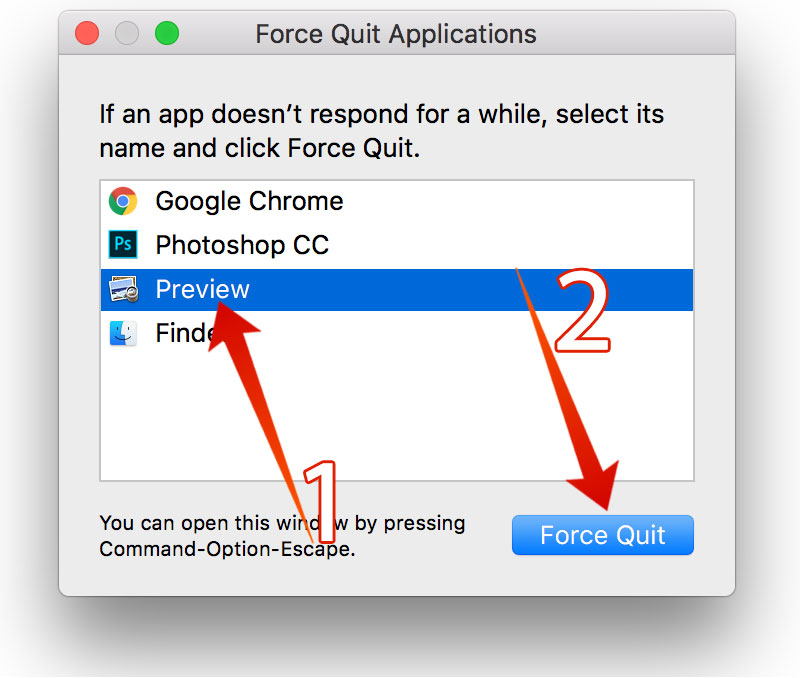Screen dimensions: 800x678
Task: Click the red number 1 annotation
Action: (321, 501)
